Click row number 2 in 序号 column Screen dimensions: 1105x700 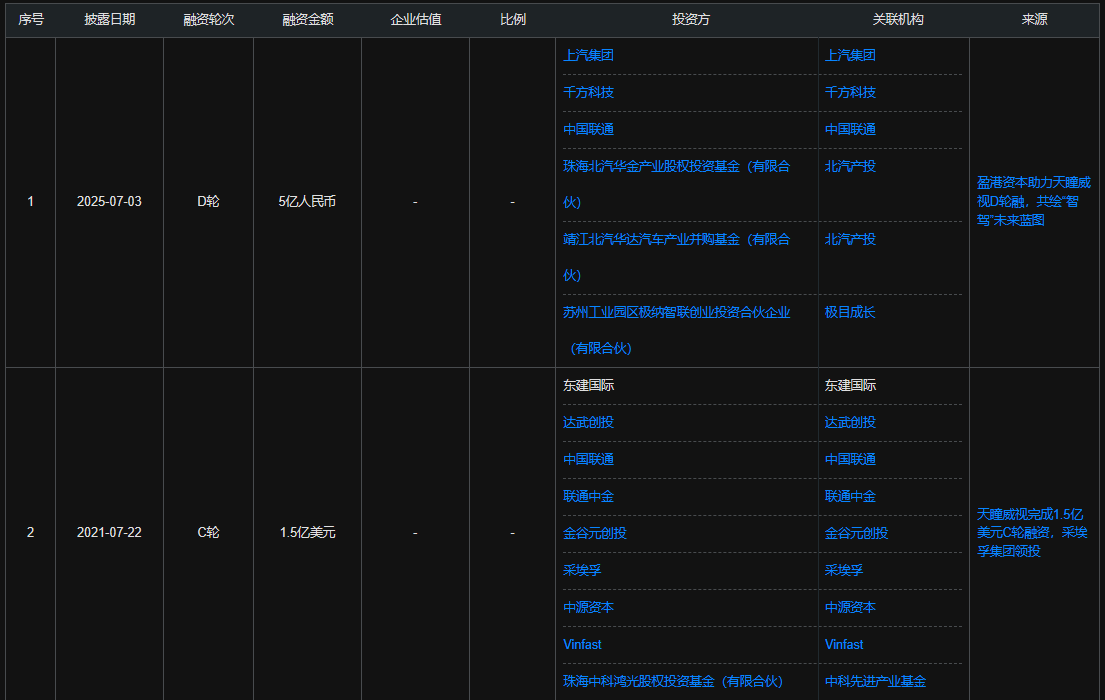(x=30, y=532)
